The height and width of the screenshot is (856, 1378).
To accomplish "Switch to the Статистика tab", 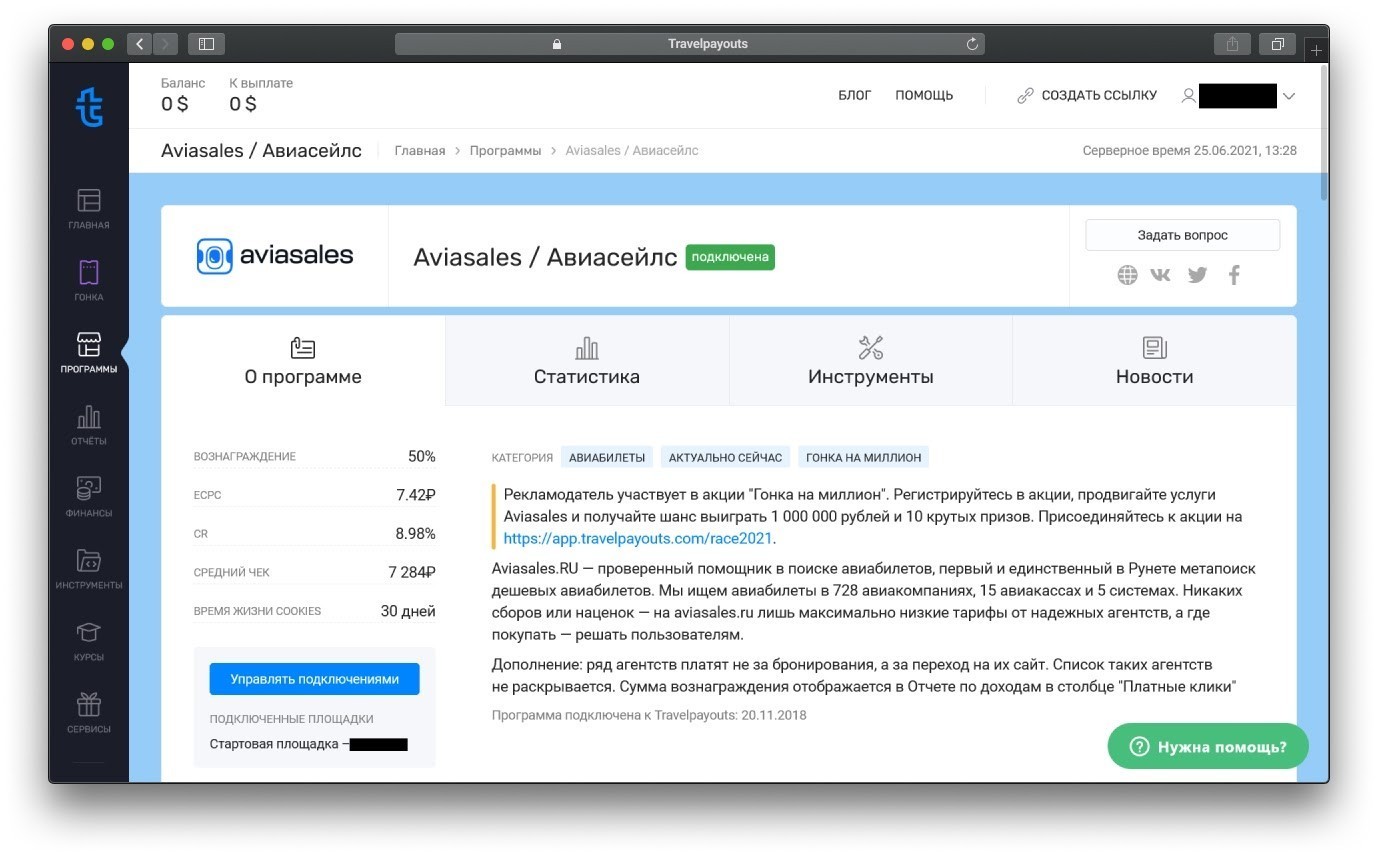I will click(x=587, y=361).
